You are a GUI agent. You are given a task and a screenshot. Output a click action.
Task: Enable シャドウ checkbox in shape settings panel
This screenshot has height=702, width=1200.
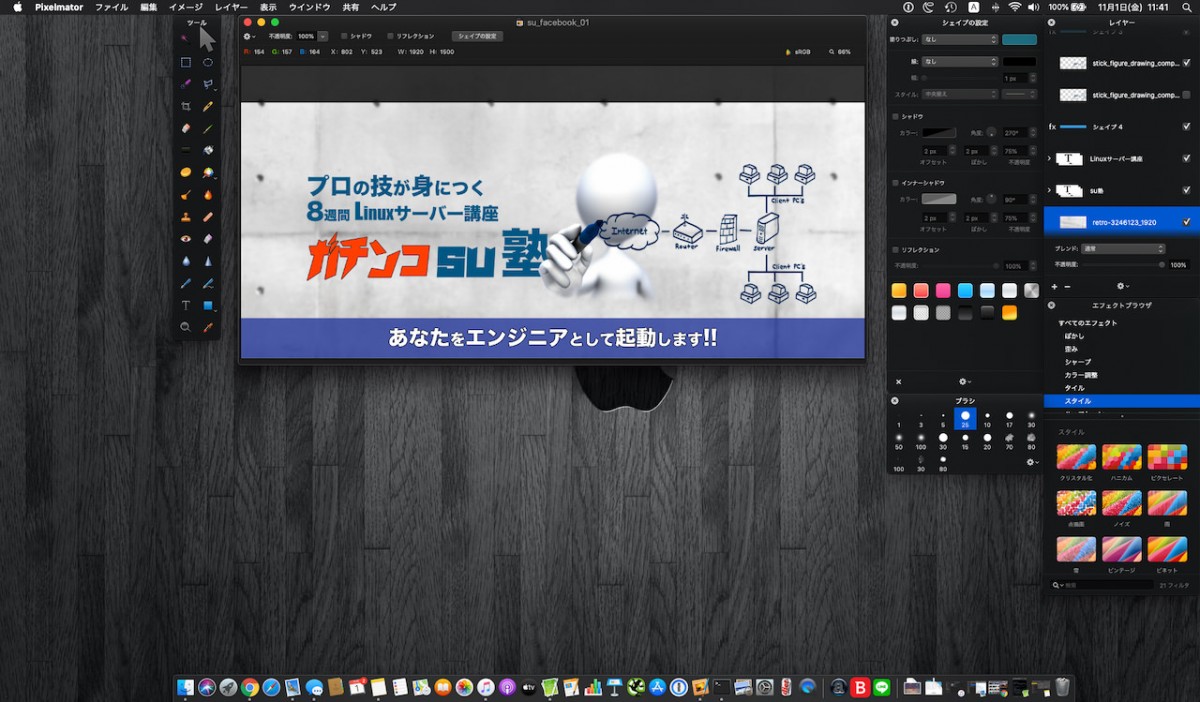pyautogui.click(x=895, y=116)
